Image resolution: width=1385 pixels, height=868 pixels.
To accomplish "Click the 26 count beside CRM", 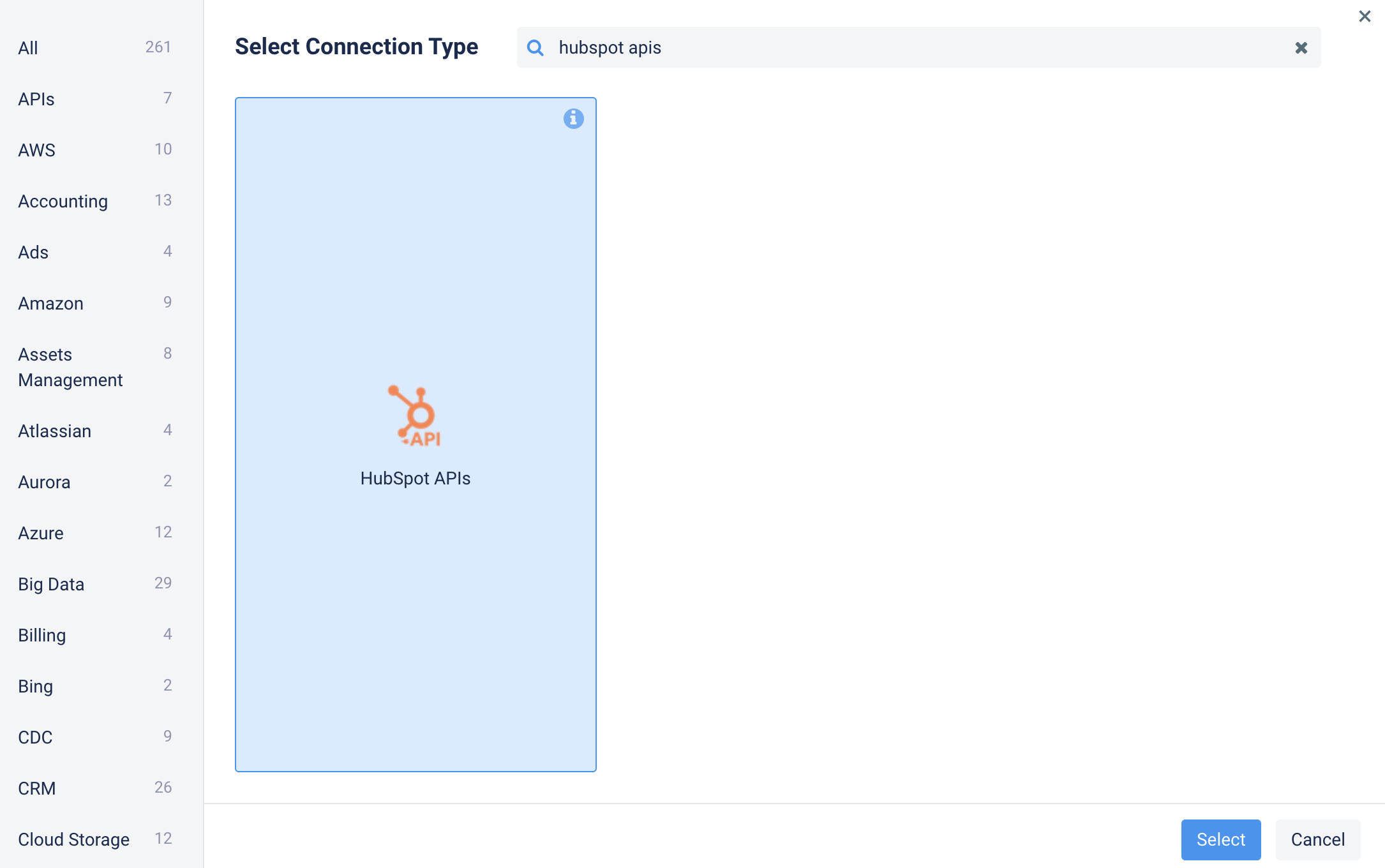I will point(163,788).
